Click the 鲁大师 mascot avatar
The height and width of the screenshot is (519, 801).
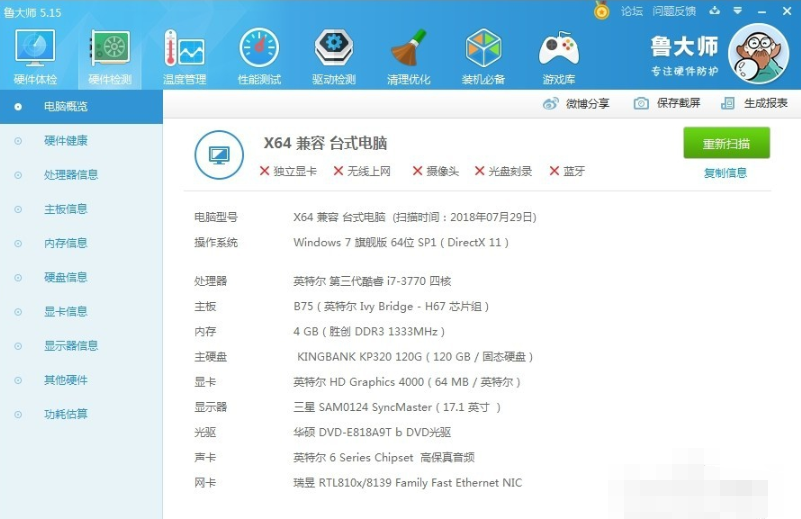click(x=758, y=54)
